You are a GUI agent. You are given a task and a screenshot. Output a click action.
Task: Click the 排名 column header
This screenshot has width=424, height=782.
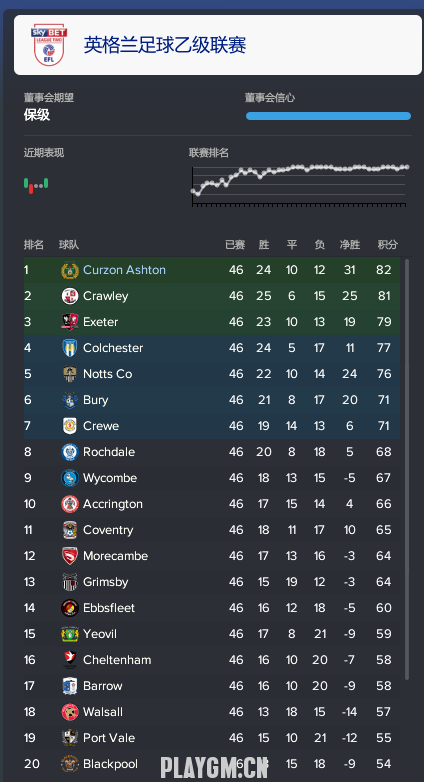(34, 245)
